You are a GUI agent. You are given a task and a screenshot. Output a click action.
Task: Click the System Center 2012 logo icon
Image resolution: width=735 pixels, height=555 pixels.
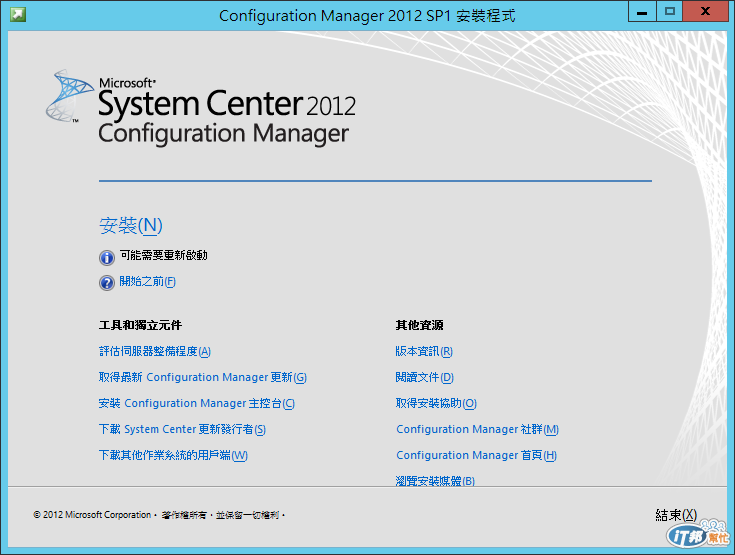click(x=68, y=96)
